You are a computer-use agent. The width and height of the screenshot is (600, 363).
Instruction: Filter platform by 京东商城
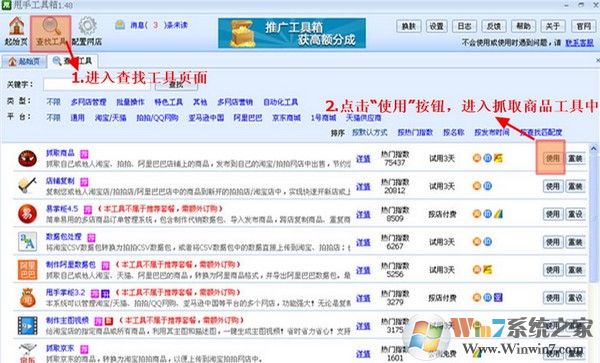286,117
